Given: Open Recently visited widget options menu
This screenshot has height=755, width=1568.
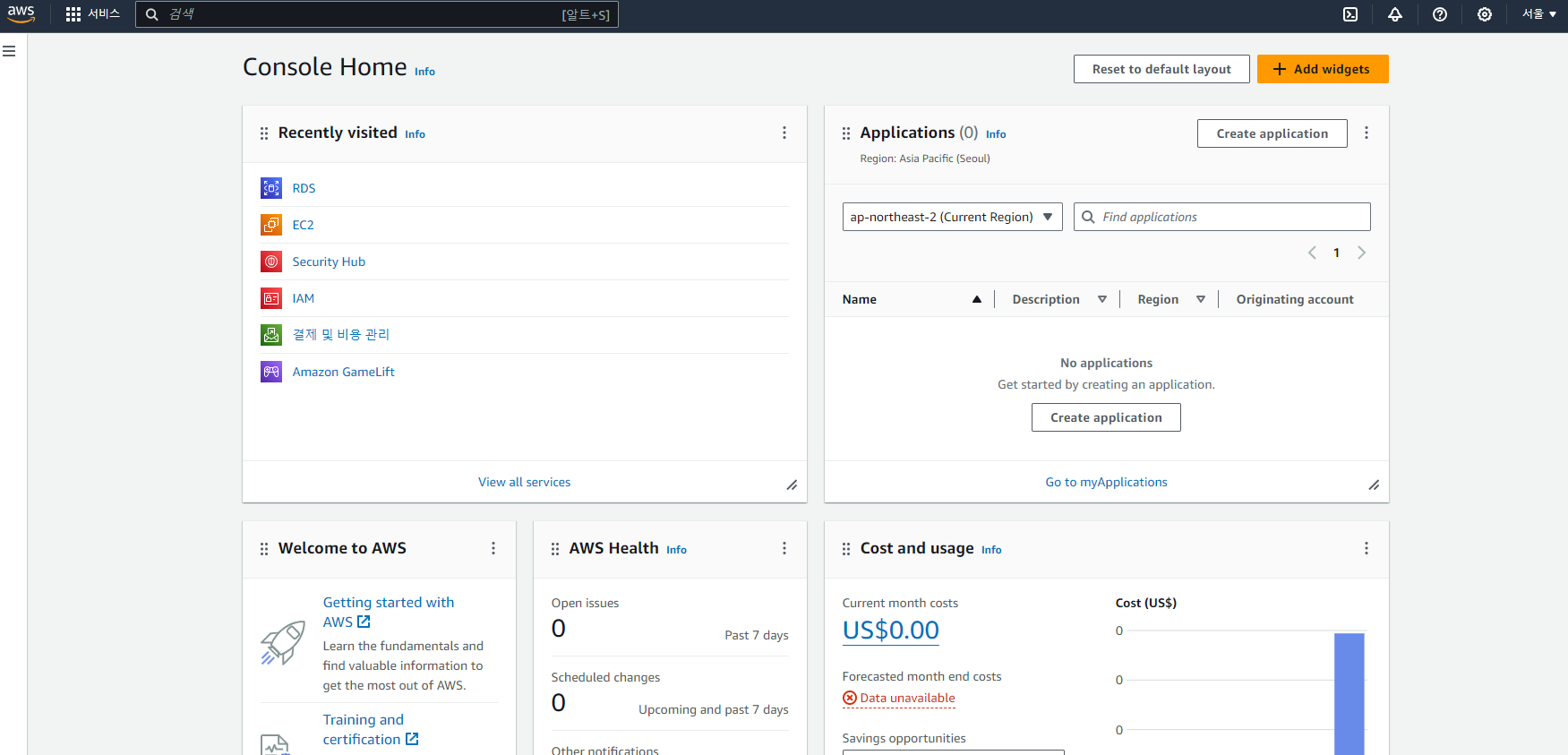Looking at the screenshot, I should [x=784, y=133].
